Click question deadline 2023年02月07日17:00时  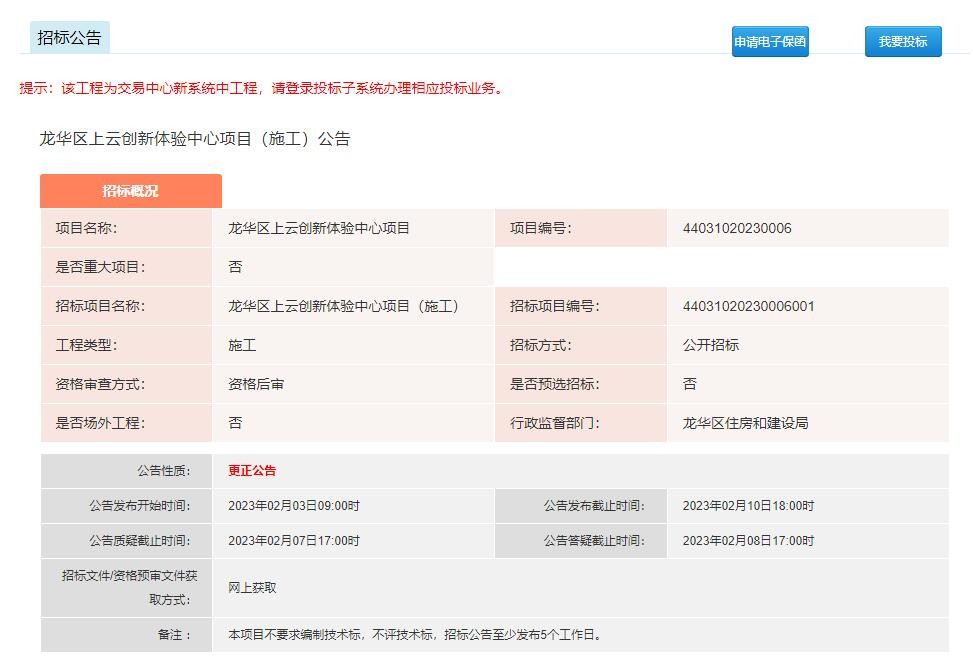pyautogui.click(x=294, y=541)
